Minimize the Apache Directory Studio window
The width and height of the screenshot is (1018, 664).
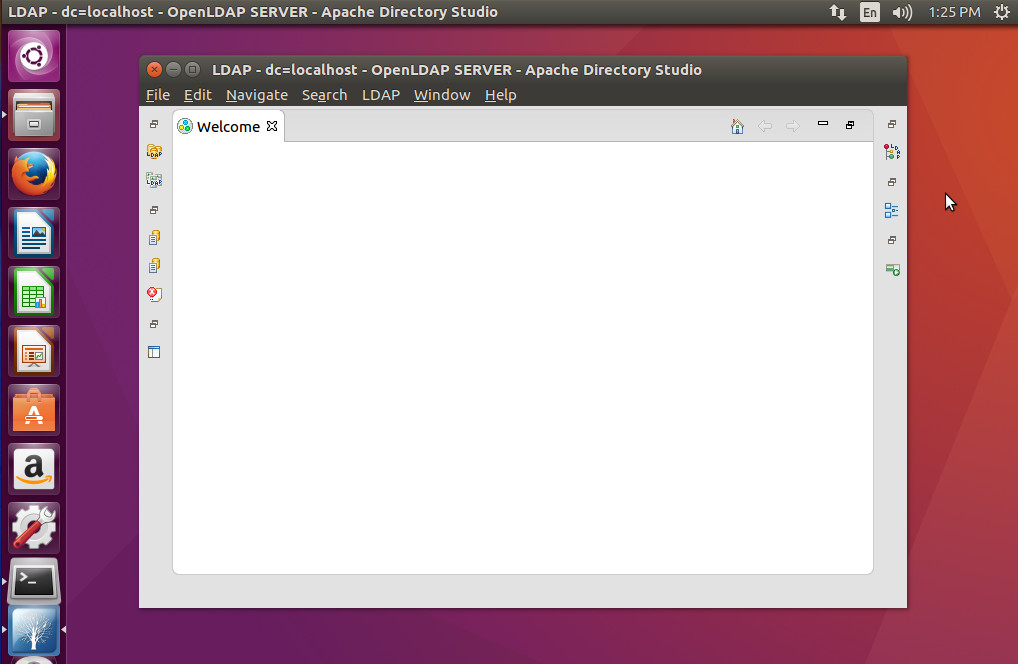point(173,69)
